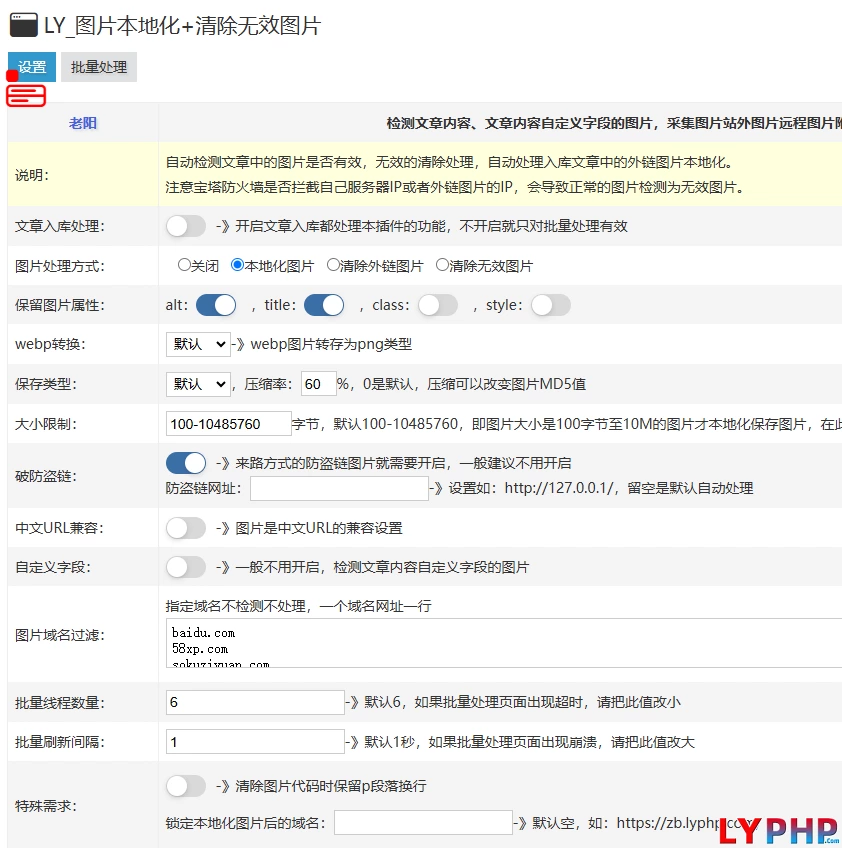Switch to the 批量处理 tab

99,67
